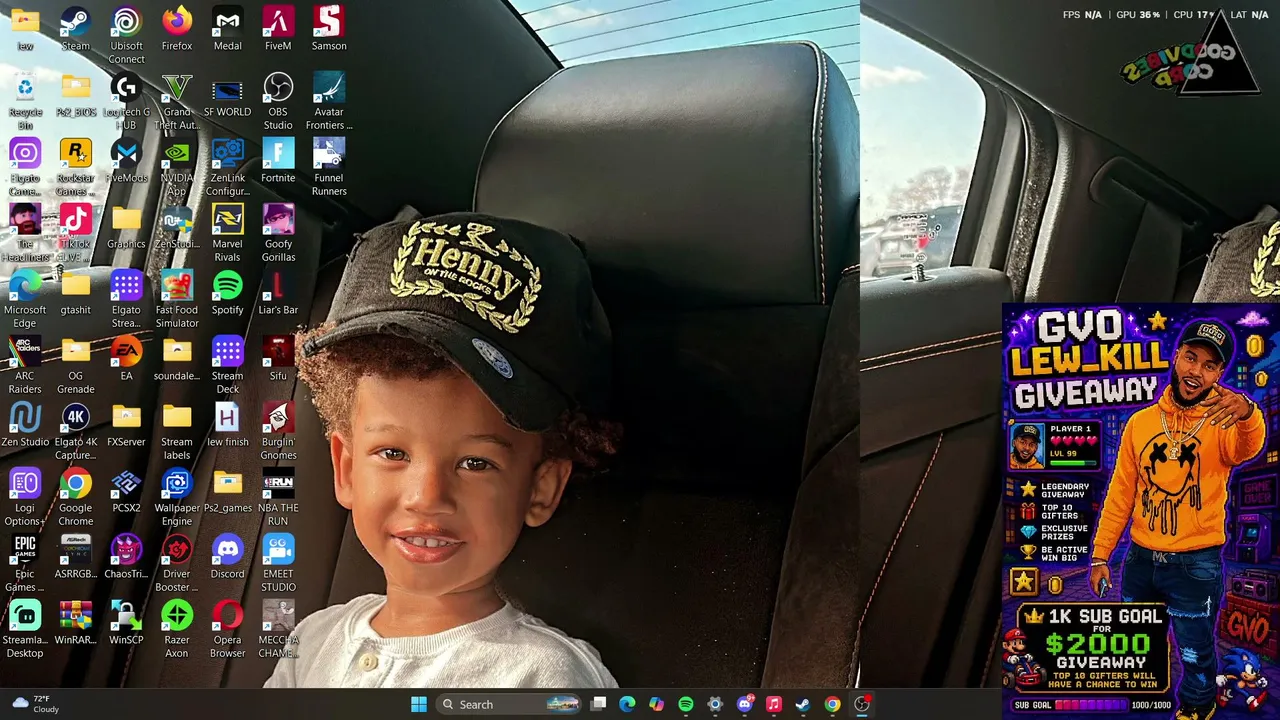Open the weather widget showing 72°F Cloudy
Screen dimensions: 1280x720
(x=35, y=704)
